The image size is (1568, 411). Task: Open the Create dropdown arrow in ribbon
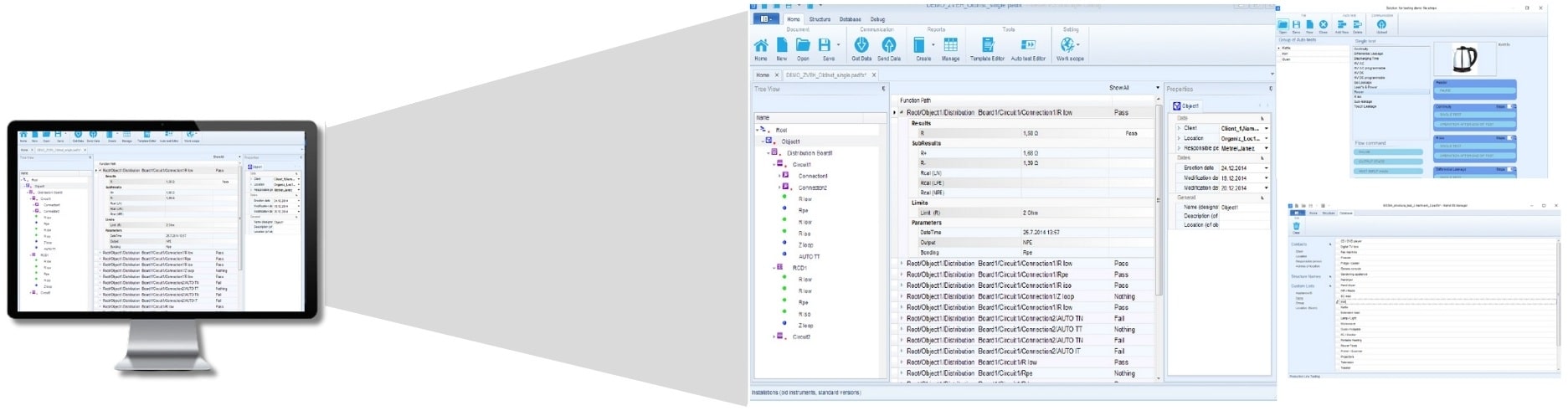click(x=933, y=45)
